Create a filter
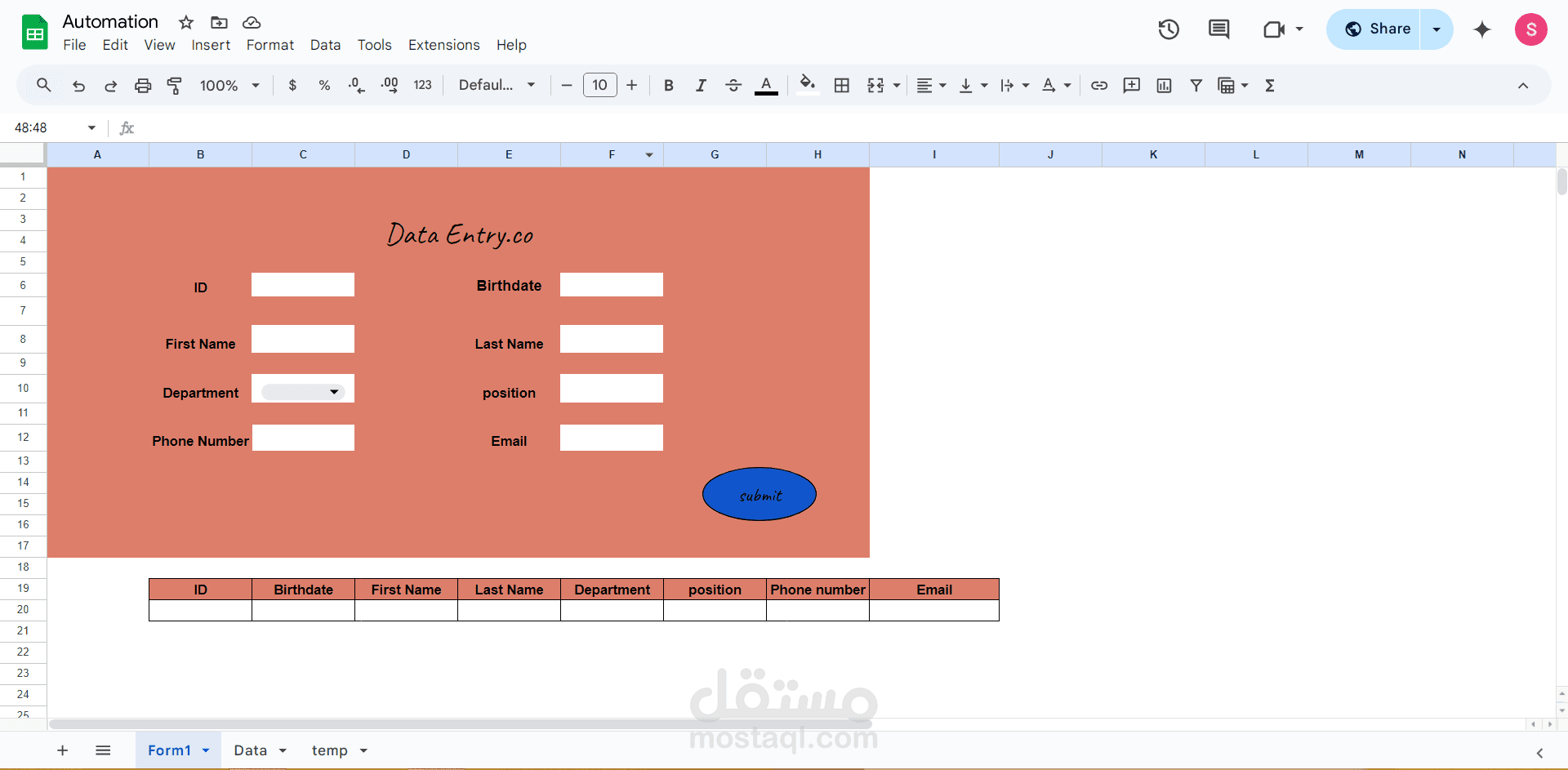Screen dimensions: 1568x770 click(x=1196, y=86)
